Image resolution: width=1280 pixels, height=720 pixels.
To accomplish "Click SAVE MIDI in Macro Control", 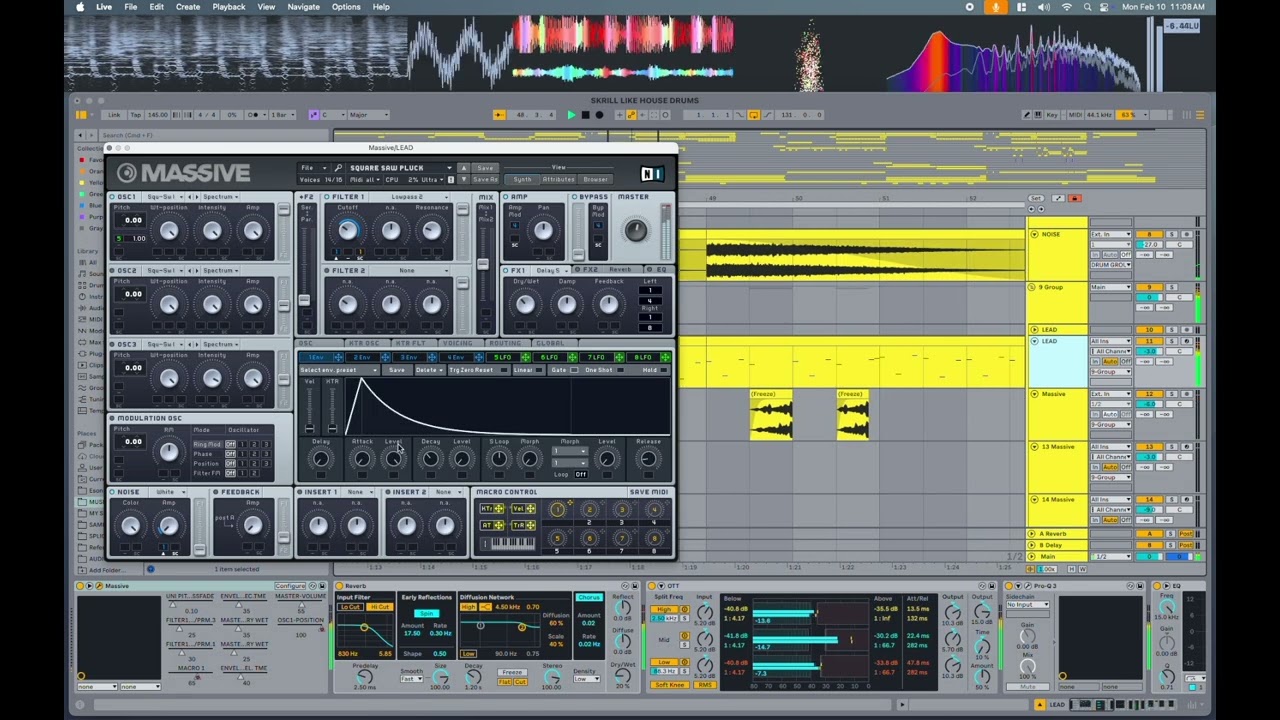I will click(x=648, y=492).
